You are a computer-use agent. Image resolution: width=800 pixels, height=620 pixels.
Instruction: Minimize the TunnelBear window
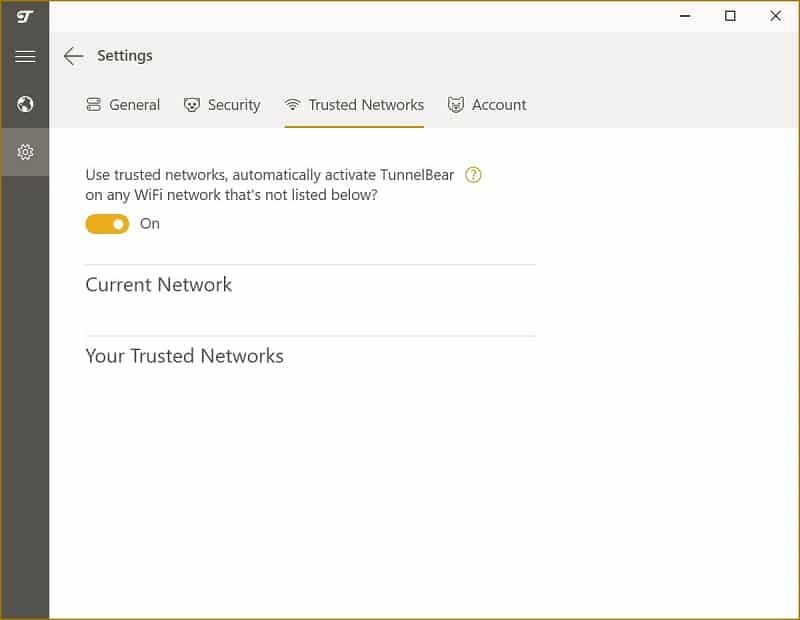point(685,16)
